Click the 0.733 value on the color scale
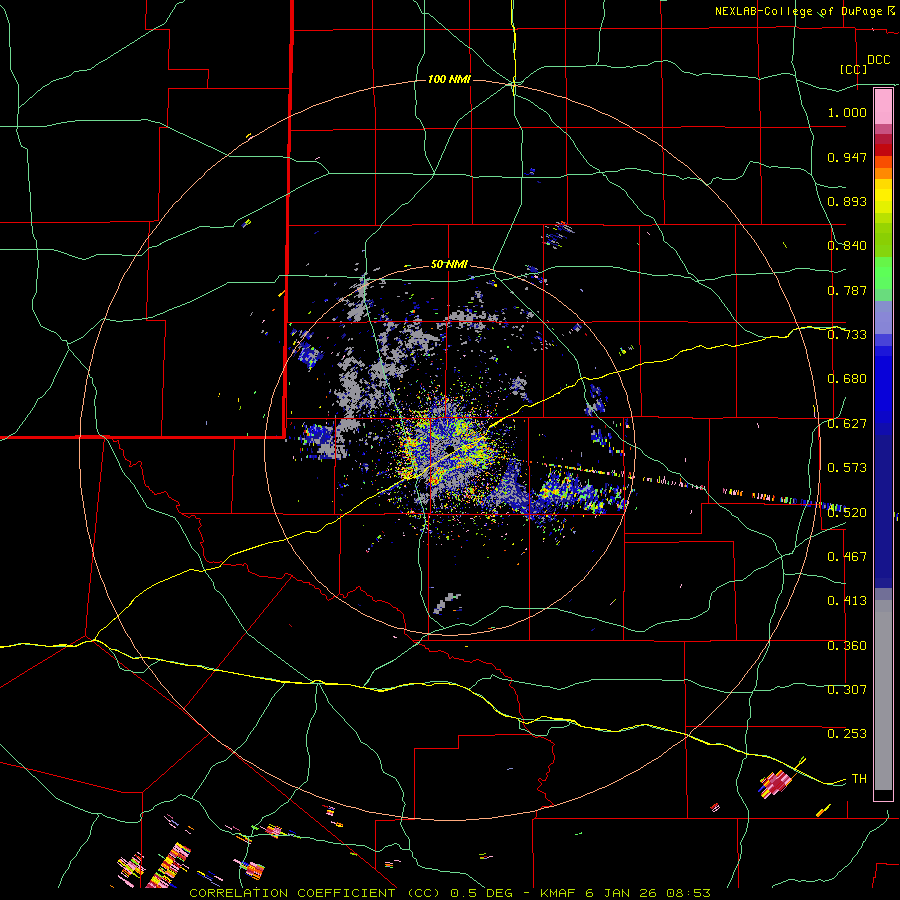Image resolution: width=900 pixels, height=900 pixels. click(847, 335)
